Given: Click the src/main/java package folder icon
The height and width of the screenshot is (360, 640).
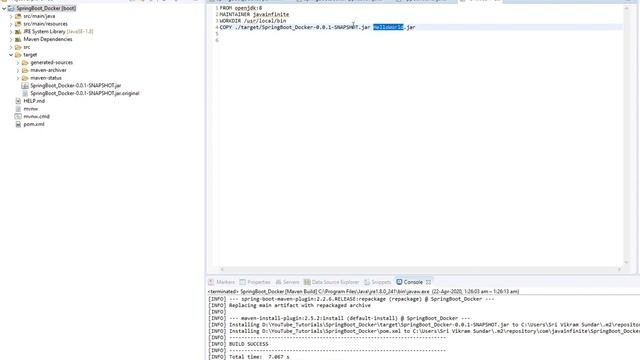Looking at the screenshot, I should pos(18,16).
